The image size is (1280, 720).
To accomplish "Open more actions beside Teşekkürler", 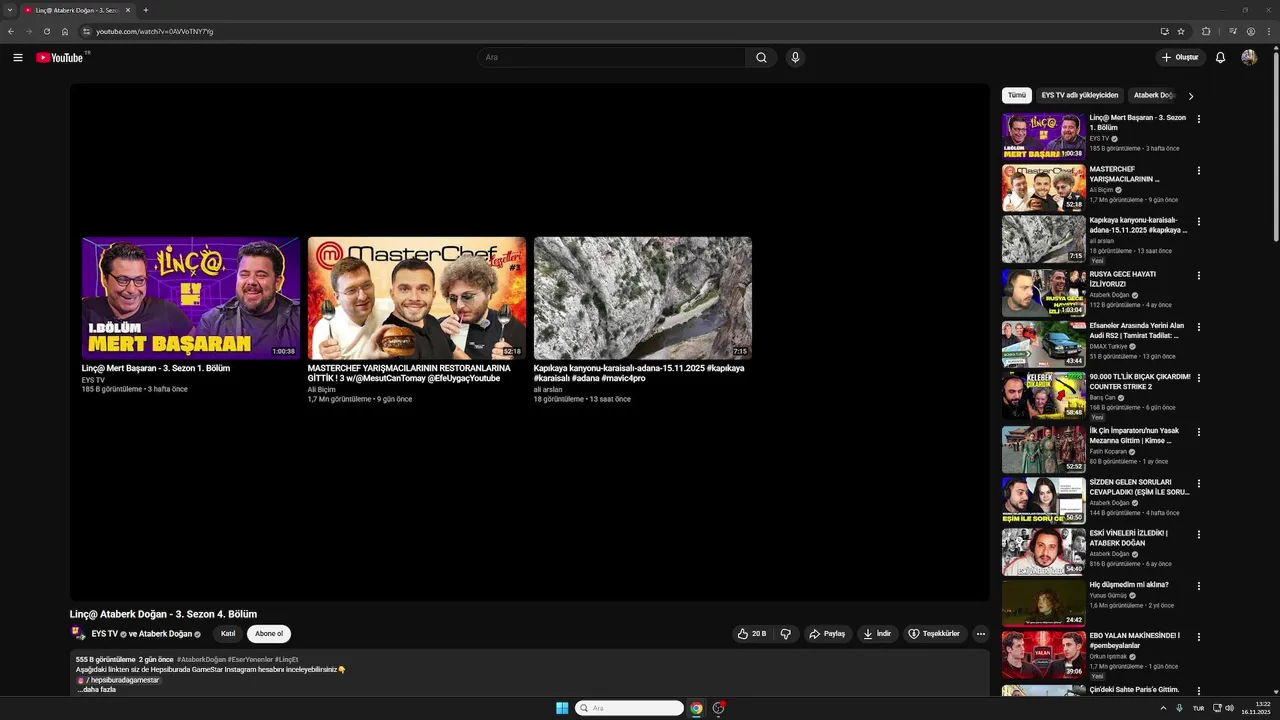I will [981, 634].
